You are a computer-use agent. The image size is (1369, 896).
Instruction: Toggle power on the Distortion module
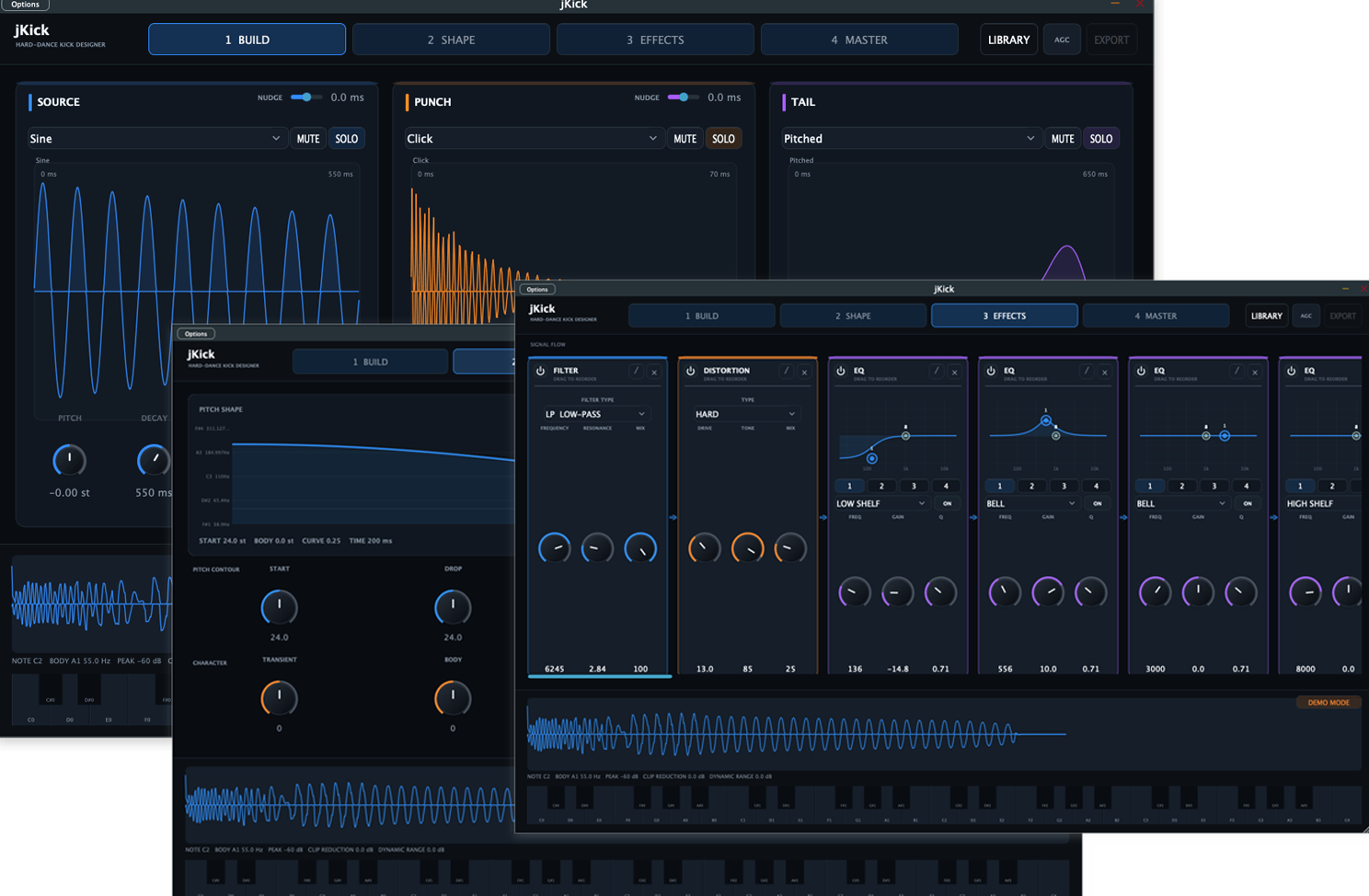(x=690, y=371)
